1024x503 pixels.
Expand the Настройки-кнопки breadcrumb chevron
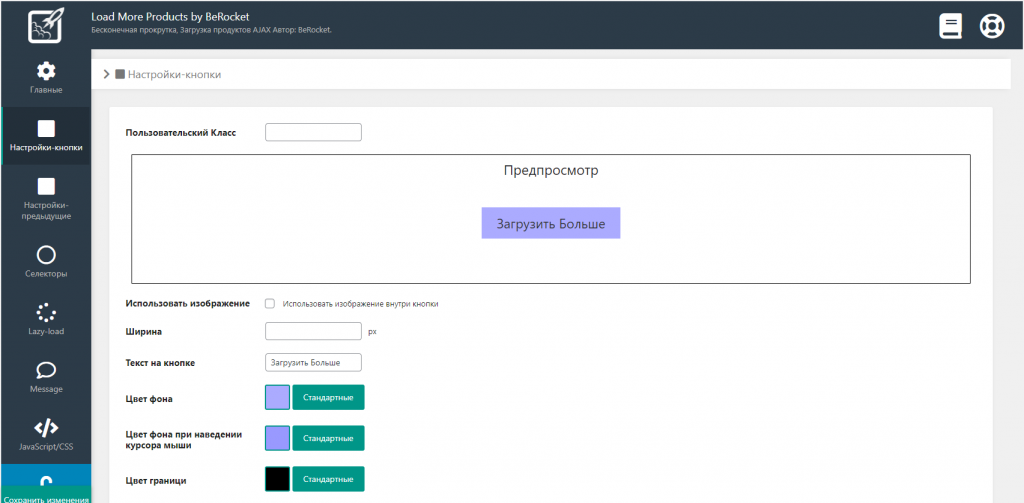[106, 74]
